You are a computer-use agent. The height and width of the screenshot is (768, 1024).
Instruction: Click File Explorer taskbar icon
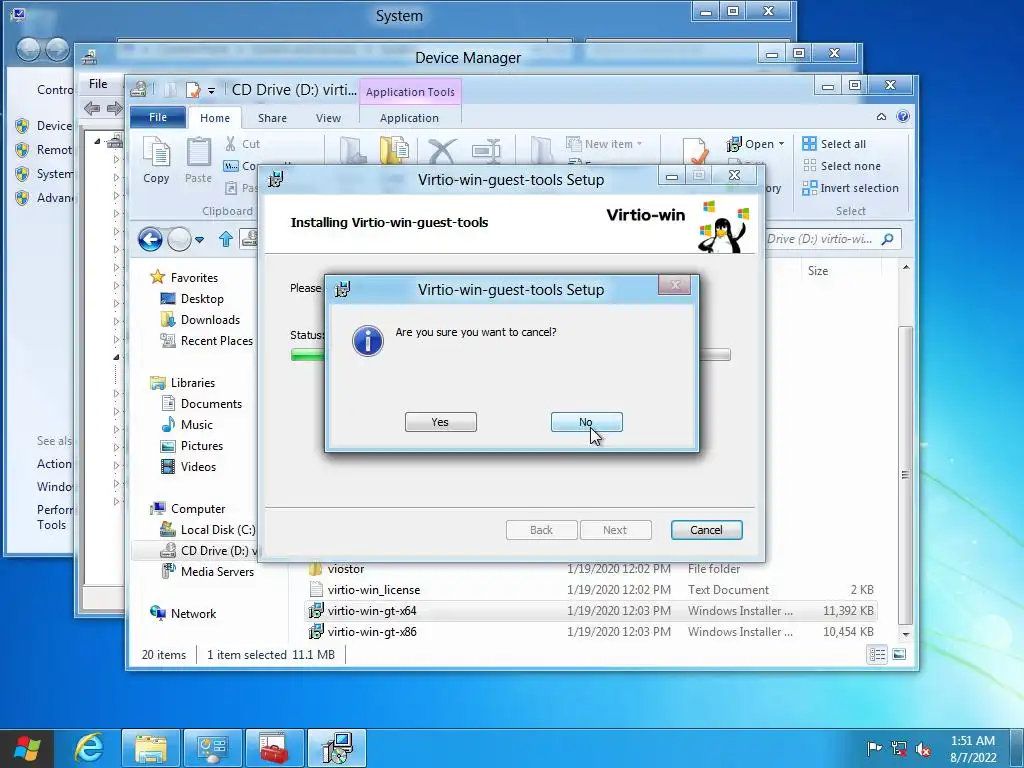[x=151, y=748]
